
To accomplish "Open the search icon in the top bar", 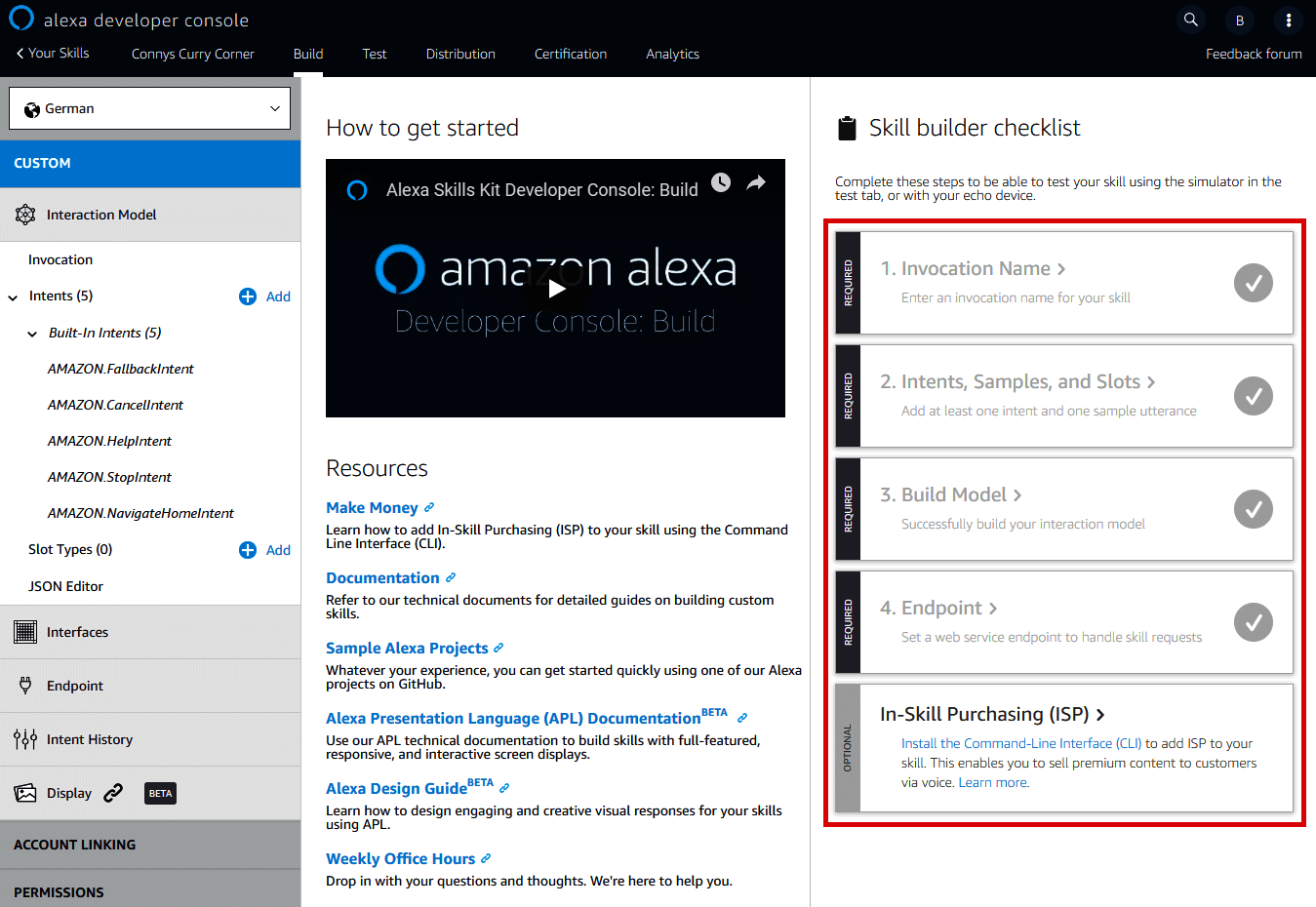I will tap(1190, 20).
